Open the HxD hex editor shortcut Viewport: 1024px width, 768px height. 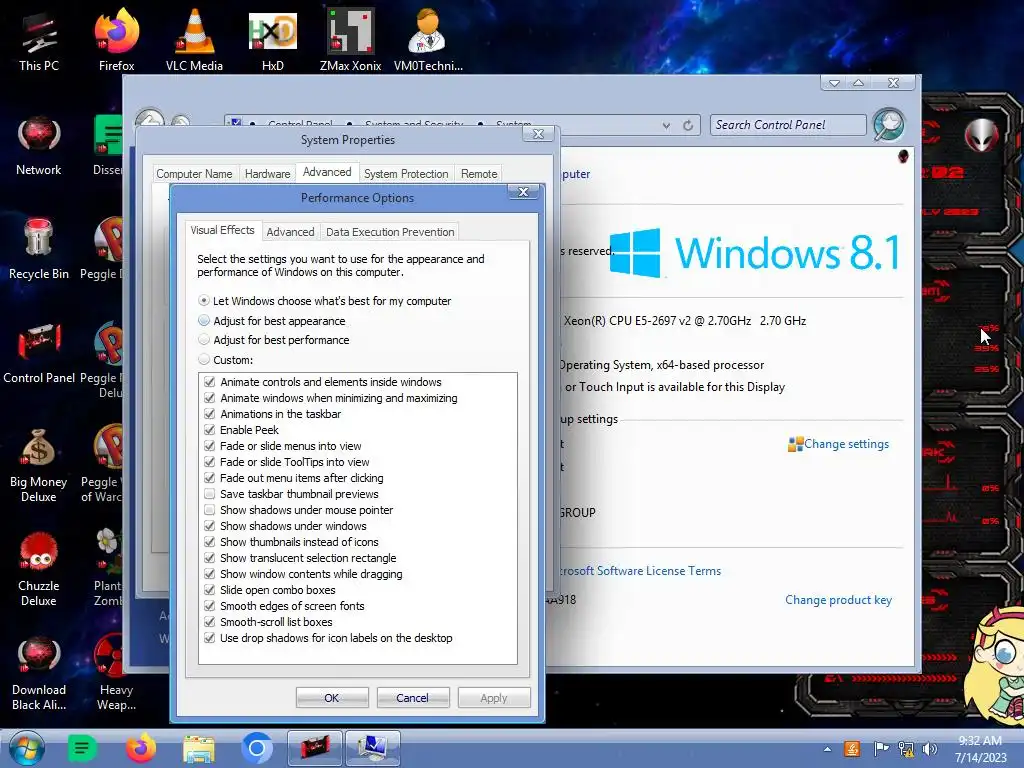click(x=272, y=42)
